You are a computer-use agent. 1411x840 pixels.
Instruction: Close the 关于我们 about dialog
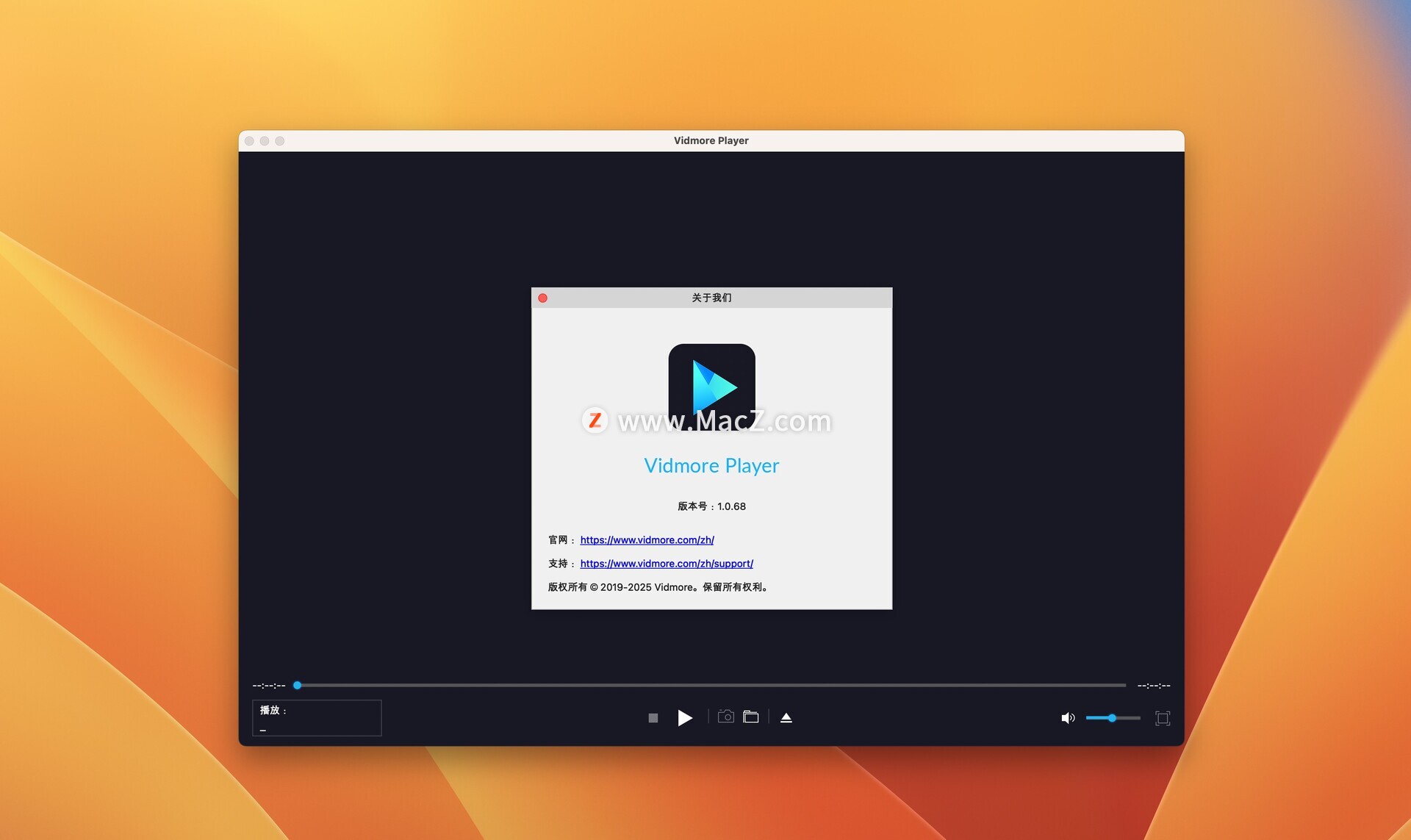pyautogui.click(x=543, y=298)
